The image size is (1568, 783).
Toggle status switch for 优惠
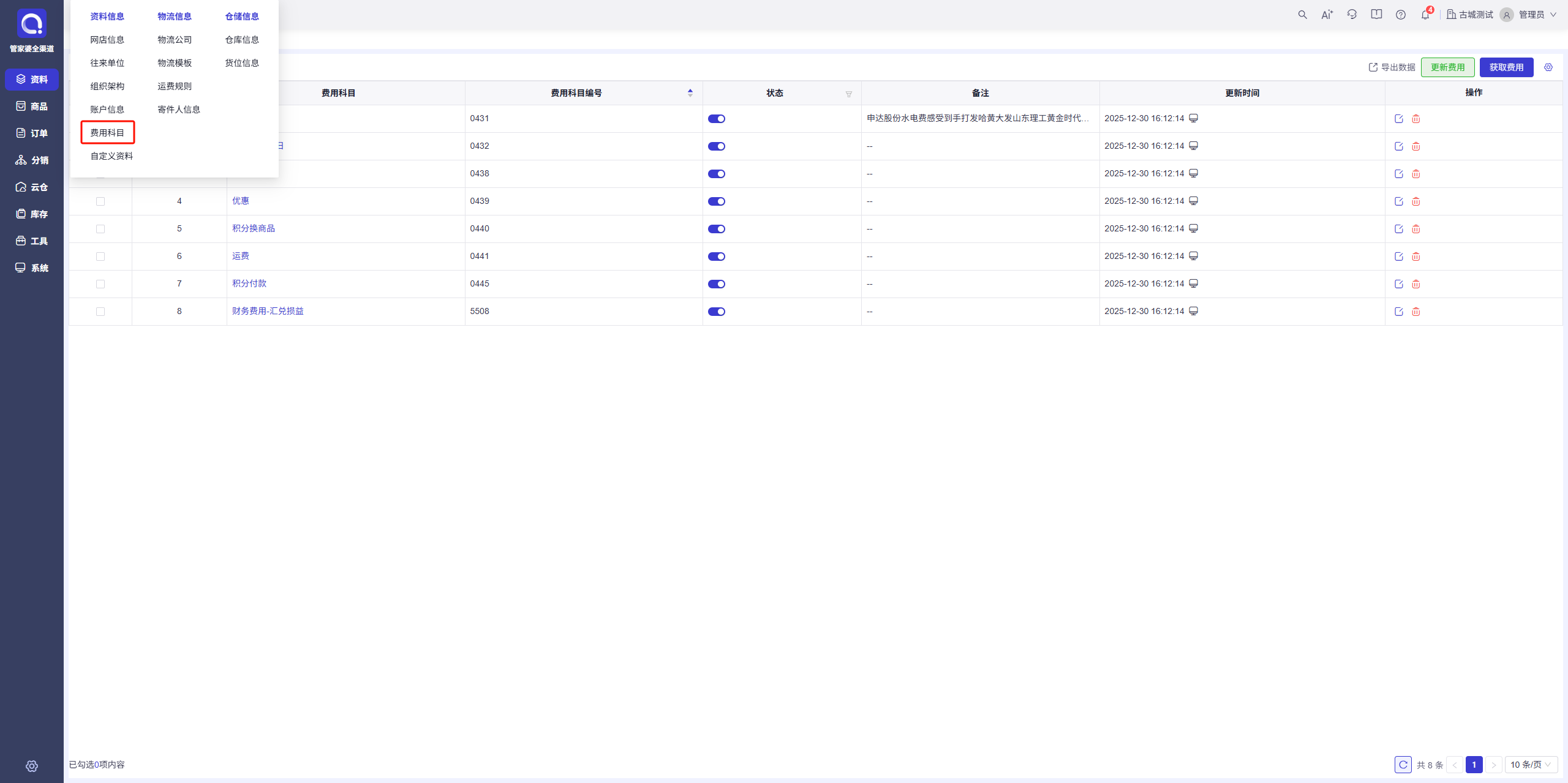click(x=717, y=201)
